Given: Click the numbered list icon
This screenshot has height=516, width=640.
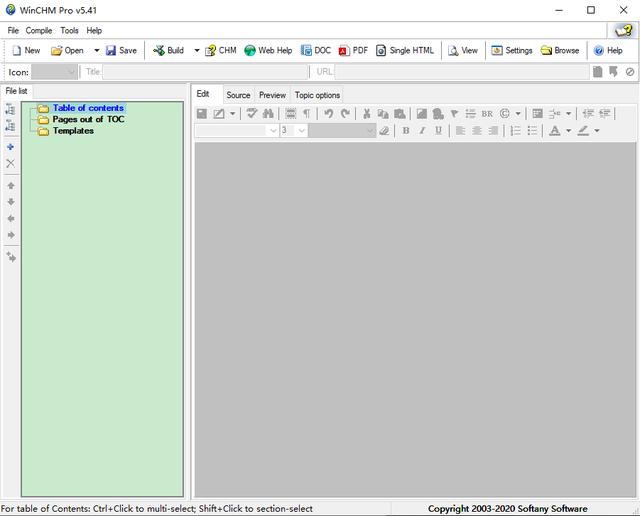Looking at the screenshot, I should pyautogui.click(x=516, y=131).
